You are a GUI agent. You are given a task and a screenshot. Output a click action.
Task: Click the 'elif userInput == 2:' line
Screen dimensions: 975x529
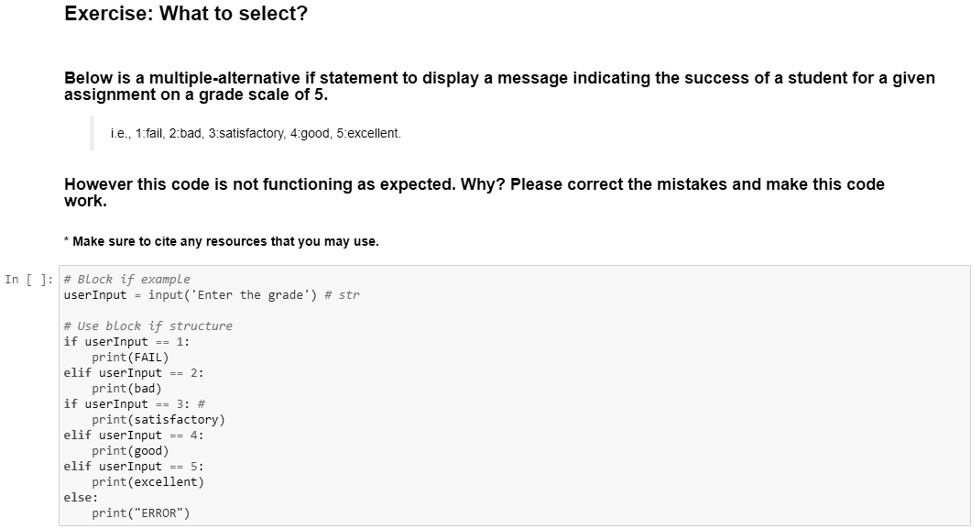click(134, 372)
